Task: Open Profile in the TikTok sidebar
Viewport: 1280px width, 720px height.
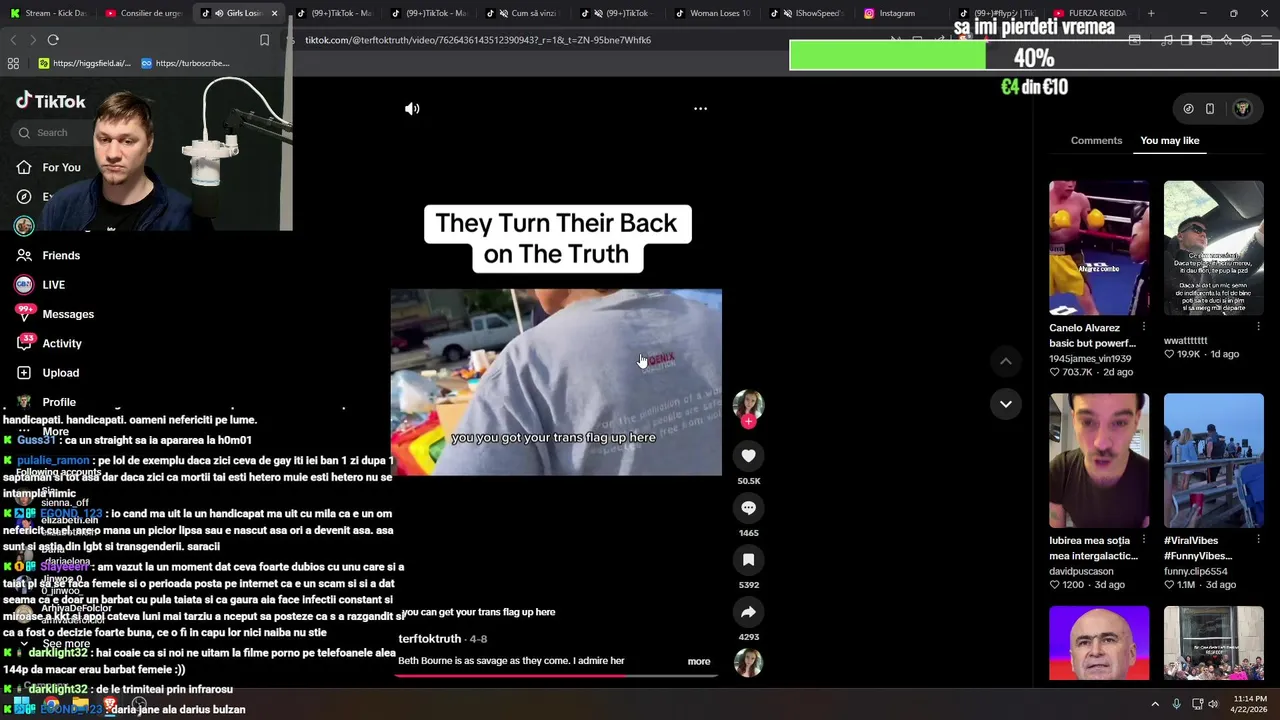Action: (46, 402)
